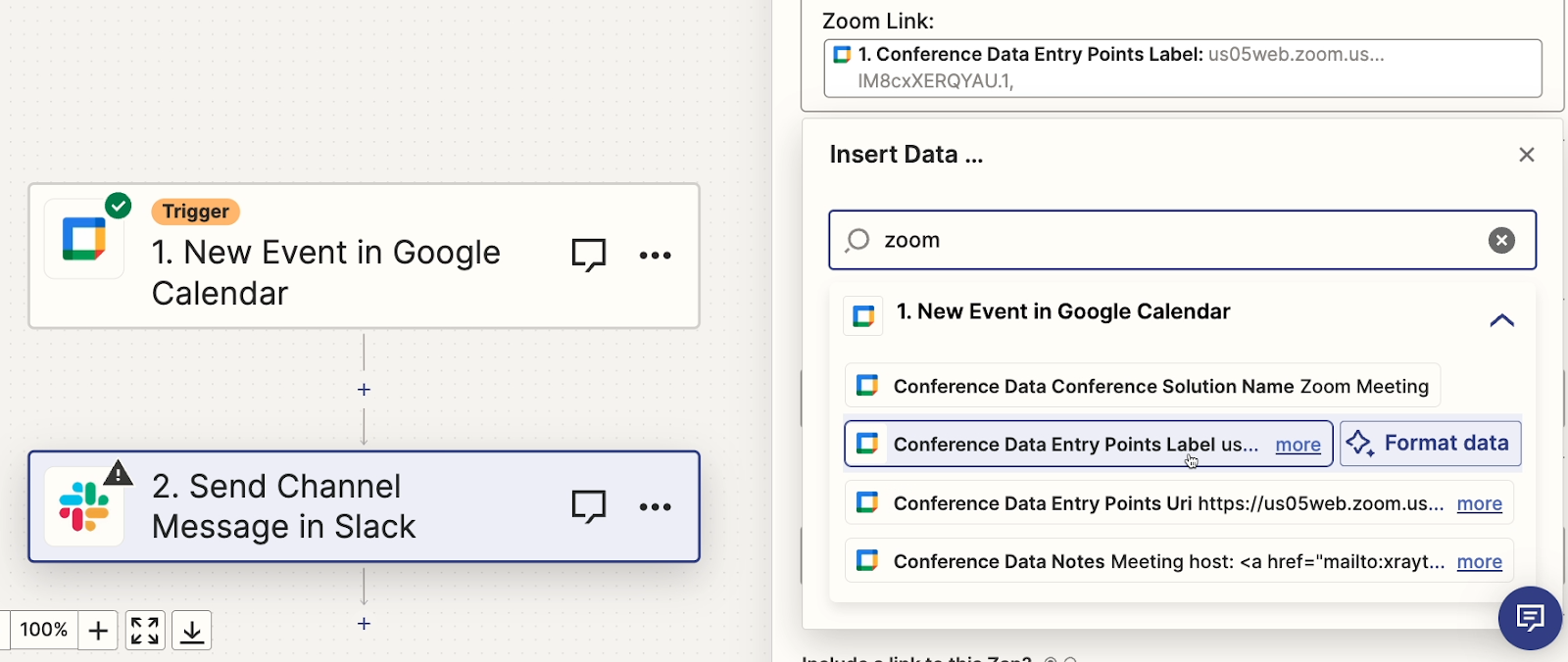Collapse the New Event in Google Calendar section
The height and width of the screenshot is (662, 1568).
[1501, 320]
